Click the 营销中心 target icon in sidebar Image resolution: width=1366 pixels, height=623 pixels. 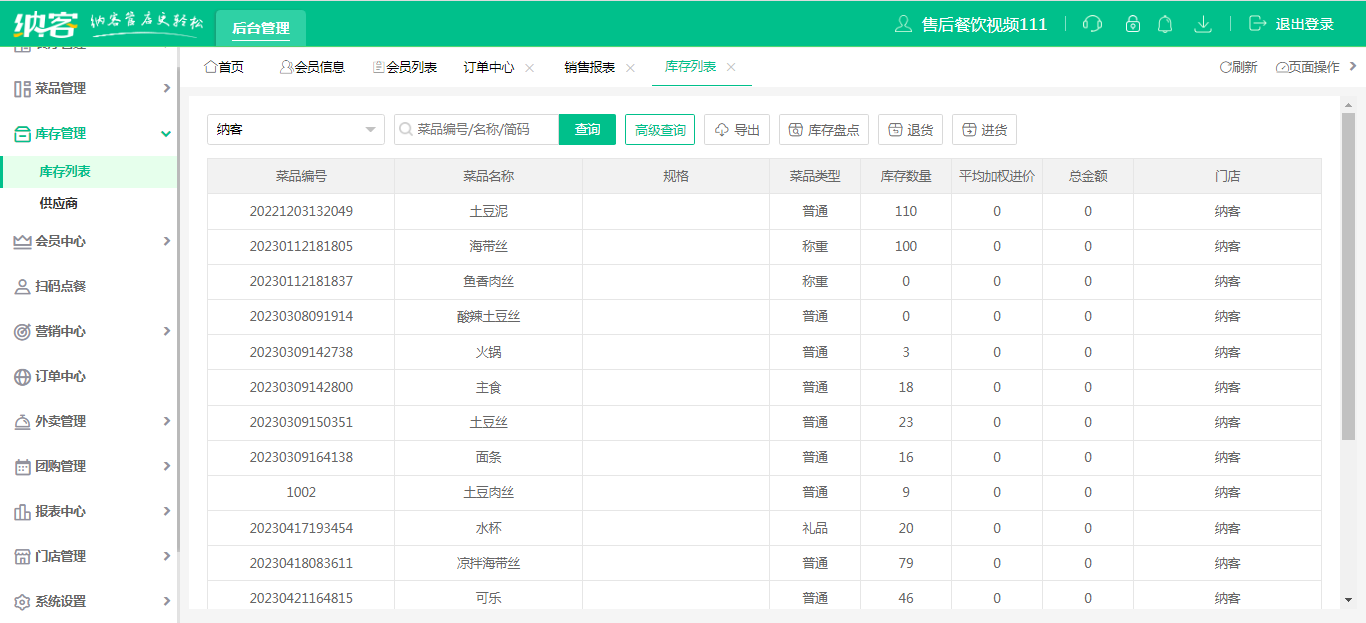(x=22, y=332)
